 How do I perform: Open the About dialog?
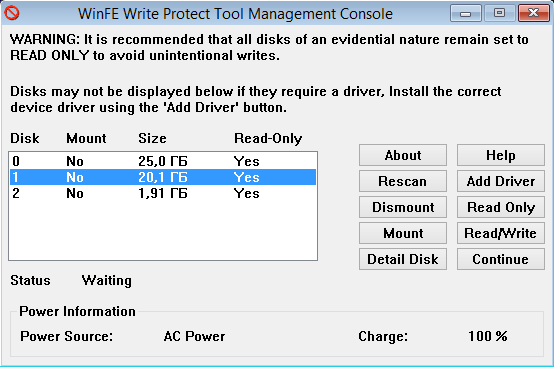tap(403, 155)
